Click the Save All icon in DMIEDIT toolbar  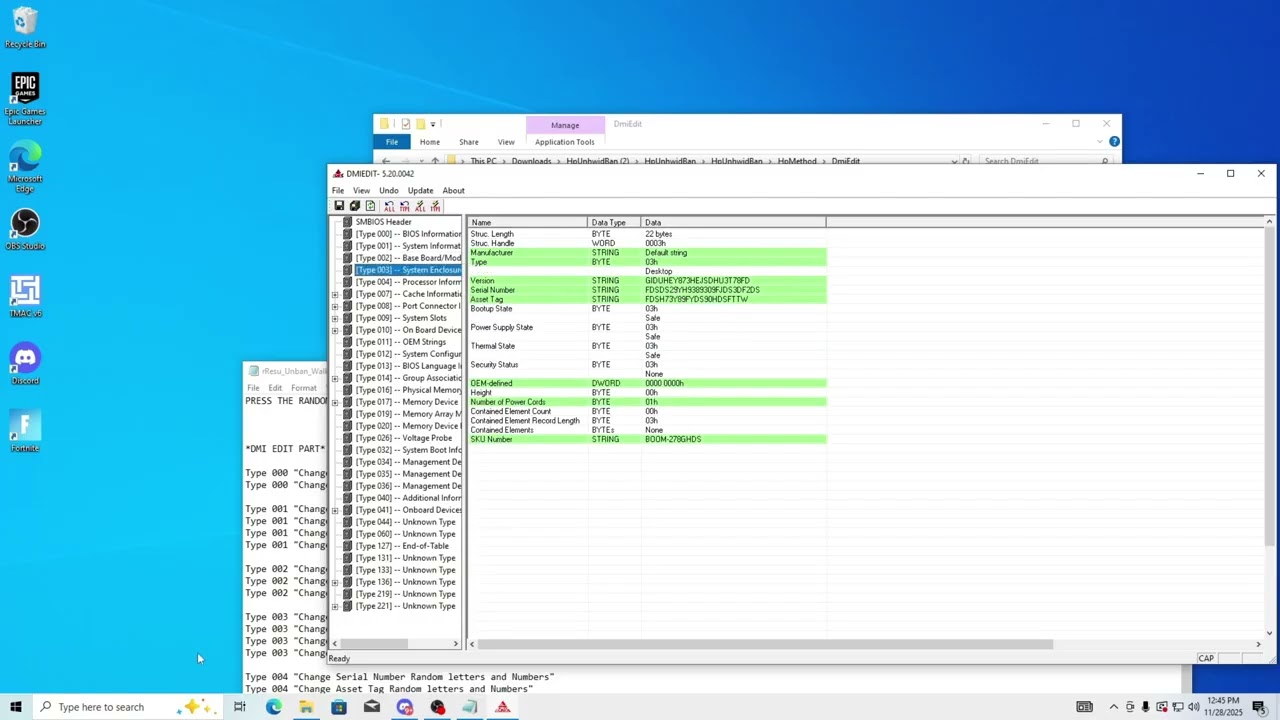pyautogui.click(x=354, y=206)
